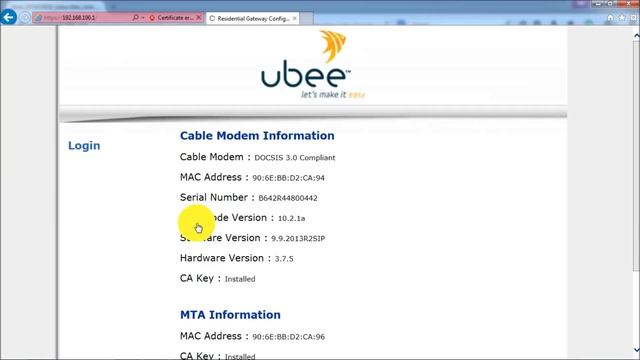Select the DOCSIS 3.0 Compliant value

(x=295, y=158)
